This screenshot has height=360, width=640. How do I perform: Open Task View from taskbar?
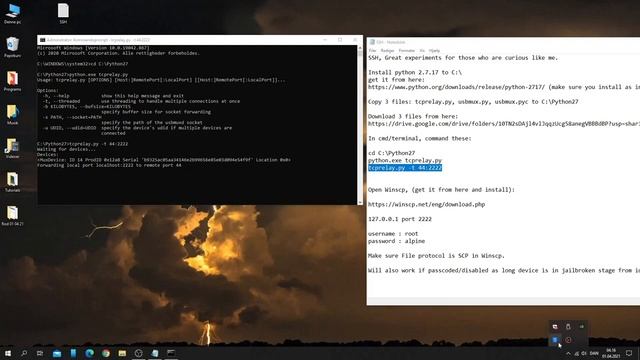[x=40, y=353]
